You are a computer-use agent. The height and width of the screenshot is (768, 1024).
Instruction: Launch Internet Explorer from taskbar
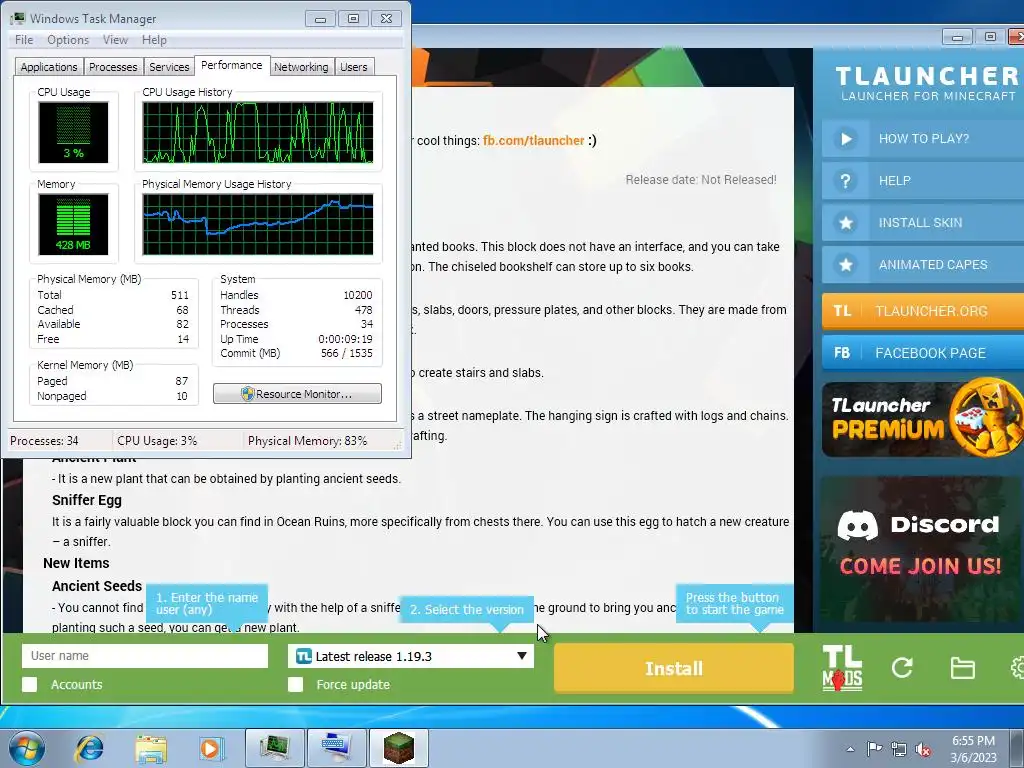89,748
